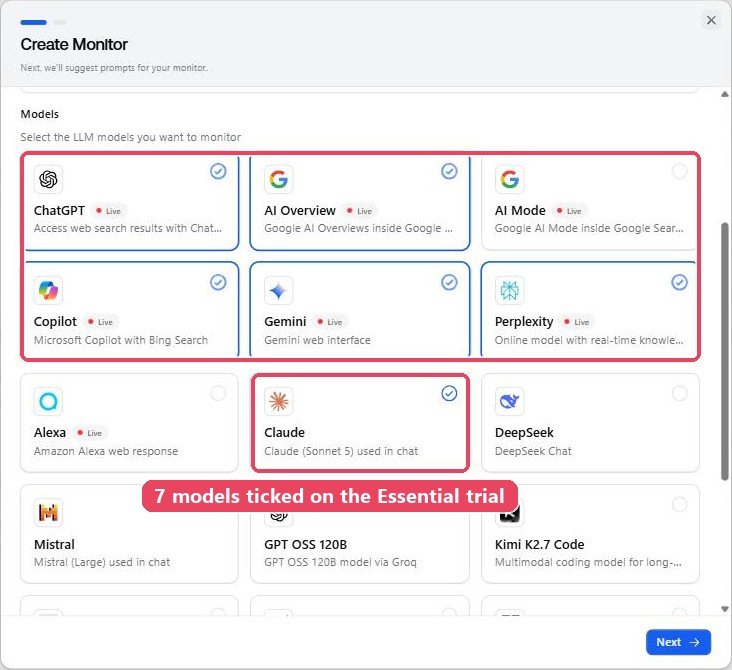This screenshot has height=670, width=732.
Task: Click the ChatGPT logo icon
Action: point(48,179)
